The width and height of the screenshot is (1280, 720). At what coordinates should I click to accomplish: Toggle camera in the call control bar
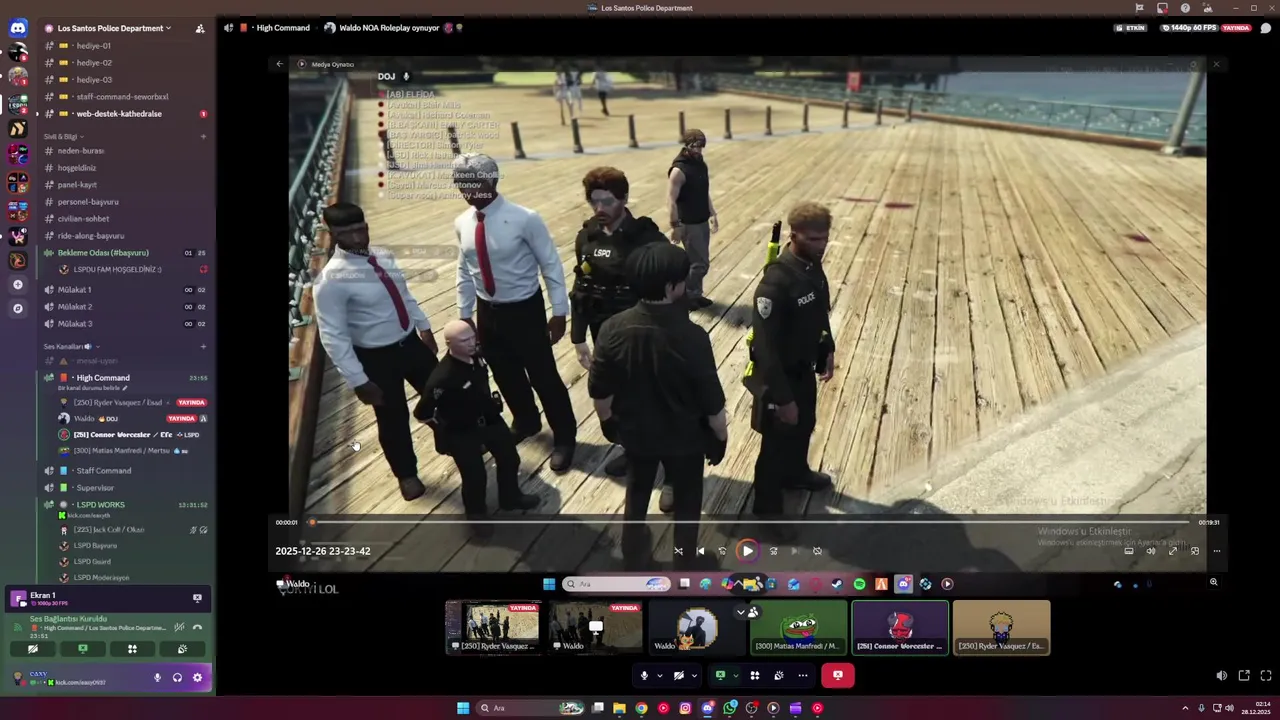point(679,675)
